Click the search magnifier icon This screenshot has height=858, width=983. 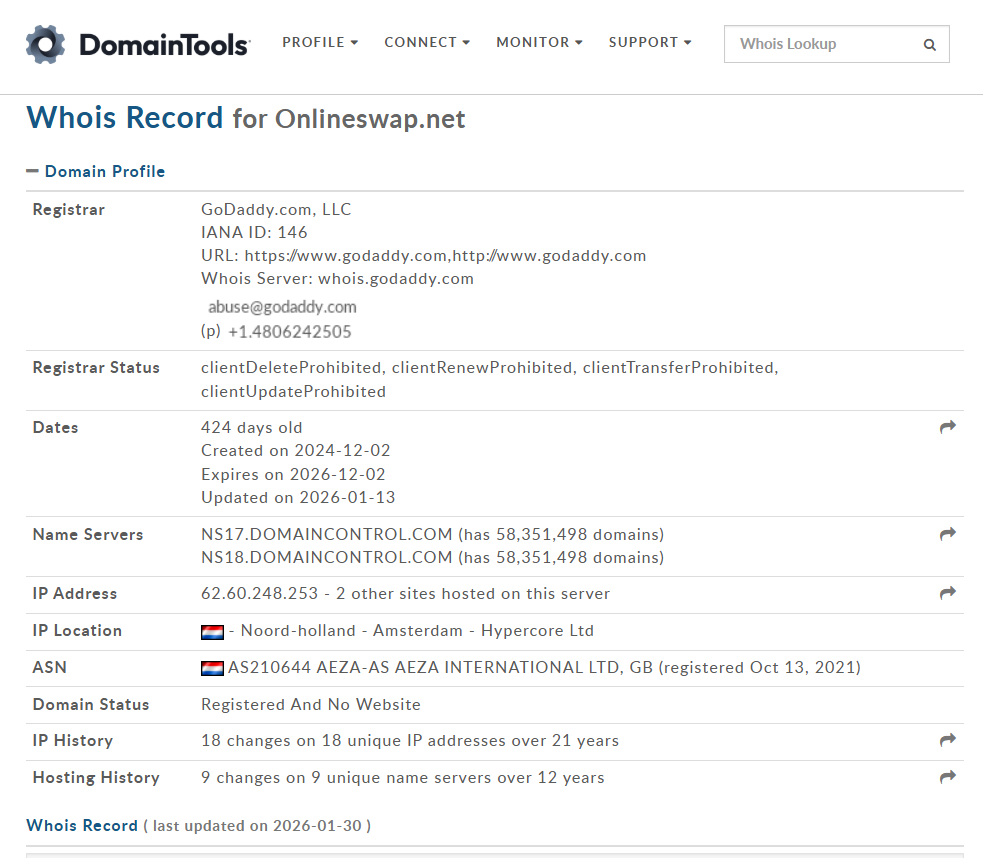click(930, 44)
